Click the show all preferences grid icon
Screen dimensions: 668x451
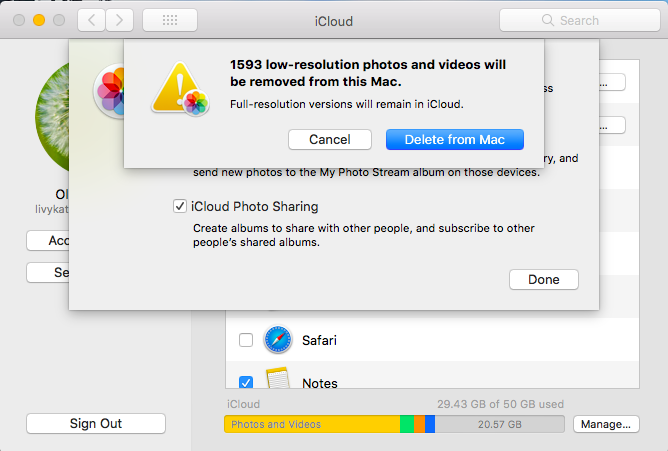pos(169,20)
